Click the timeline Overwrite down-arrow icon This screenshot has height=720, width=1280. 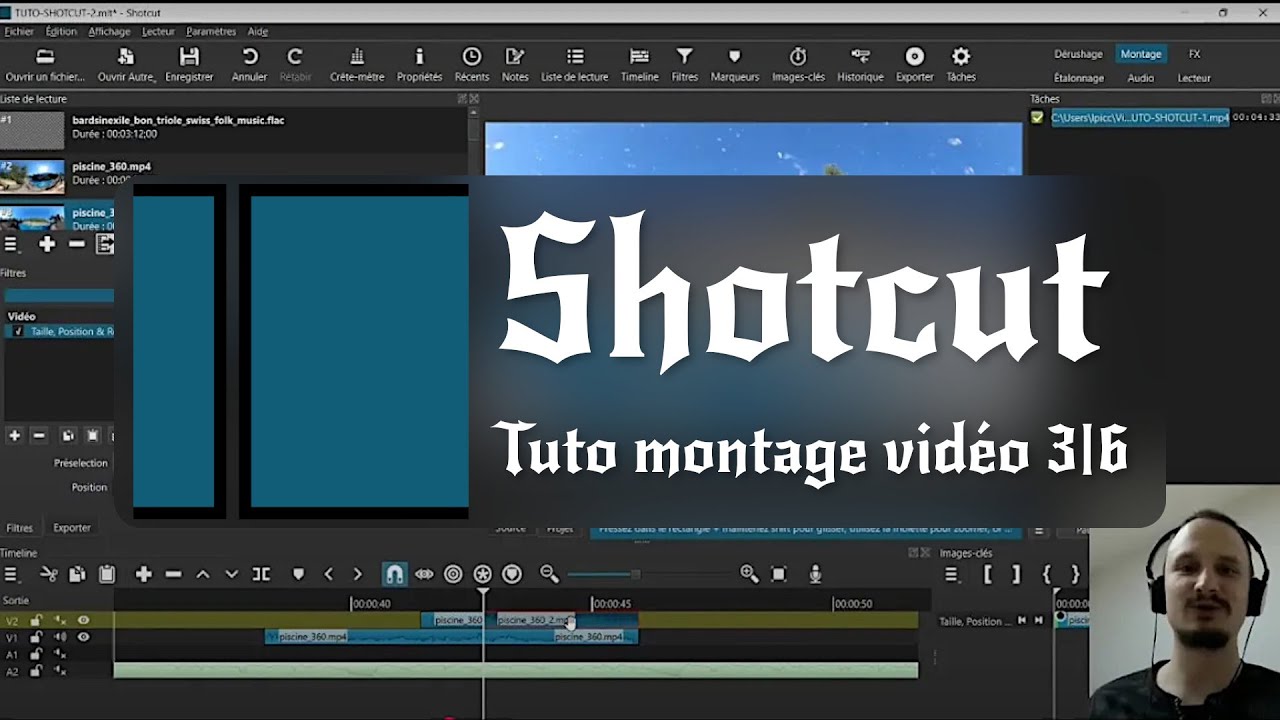tap(232, 574)
